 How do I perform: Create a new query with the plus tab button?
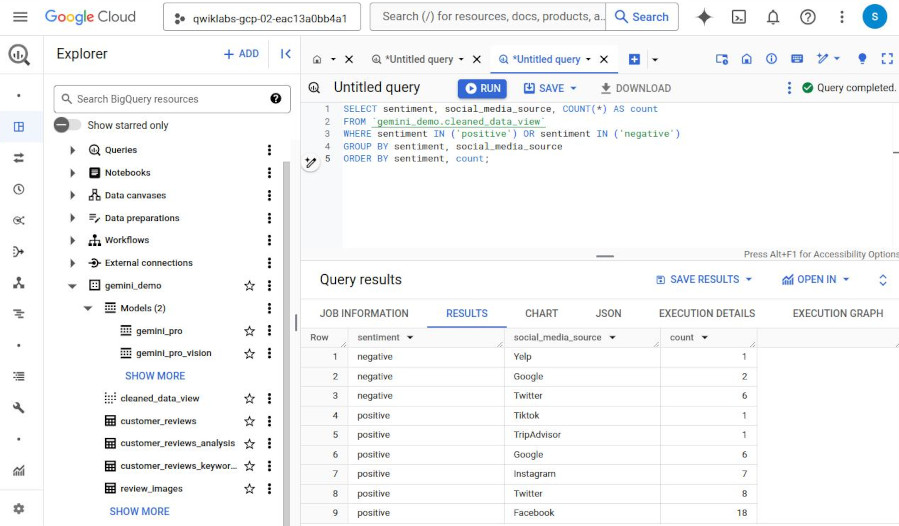pos(634,59)
